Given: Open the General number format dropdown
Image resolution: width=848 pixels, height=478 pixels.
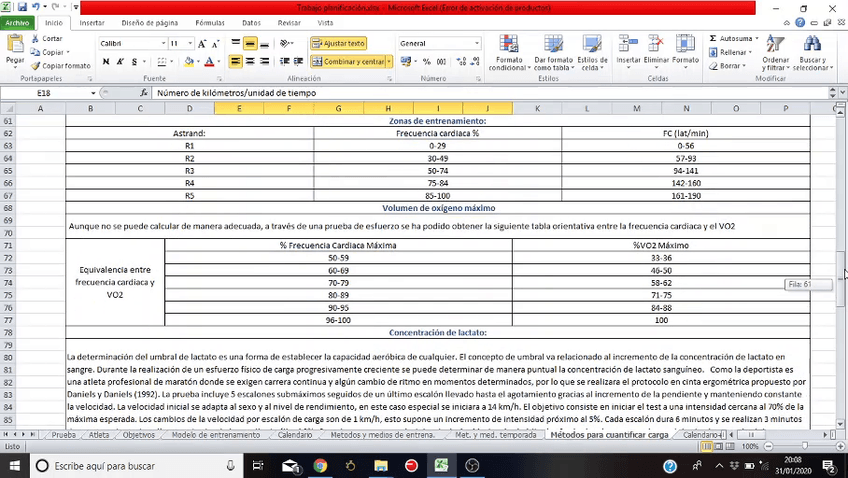Looking at the screenshot, I should (477, 44).
